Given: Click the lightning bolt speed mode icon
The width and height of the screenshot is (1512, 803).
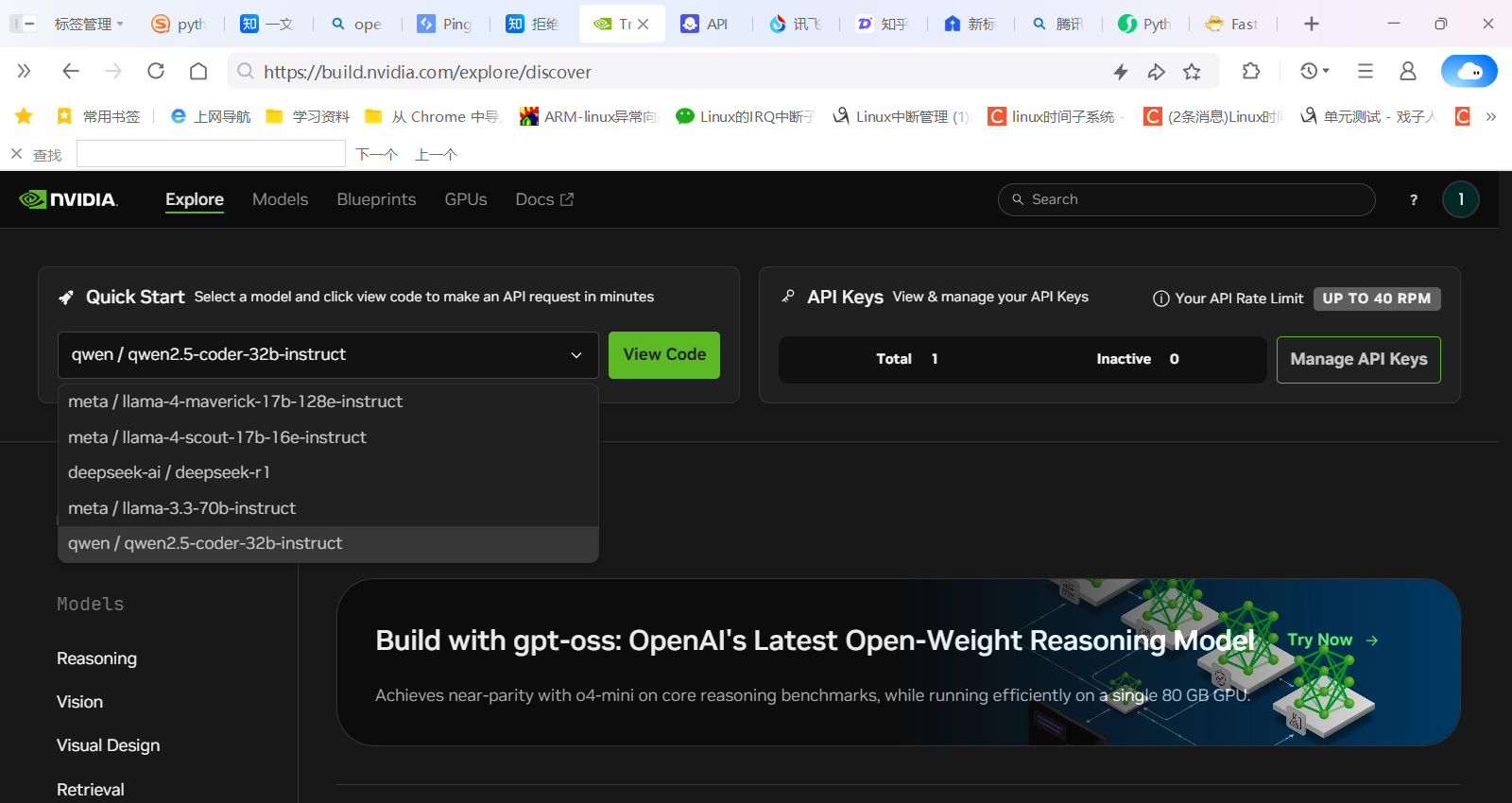Looking at the screenshot, I should point(1121,72).
